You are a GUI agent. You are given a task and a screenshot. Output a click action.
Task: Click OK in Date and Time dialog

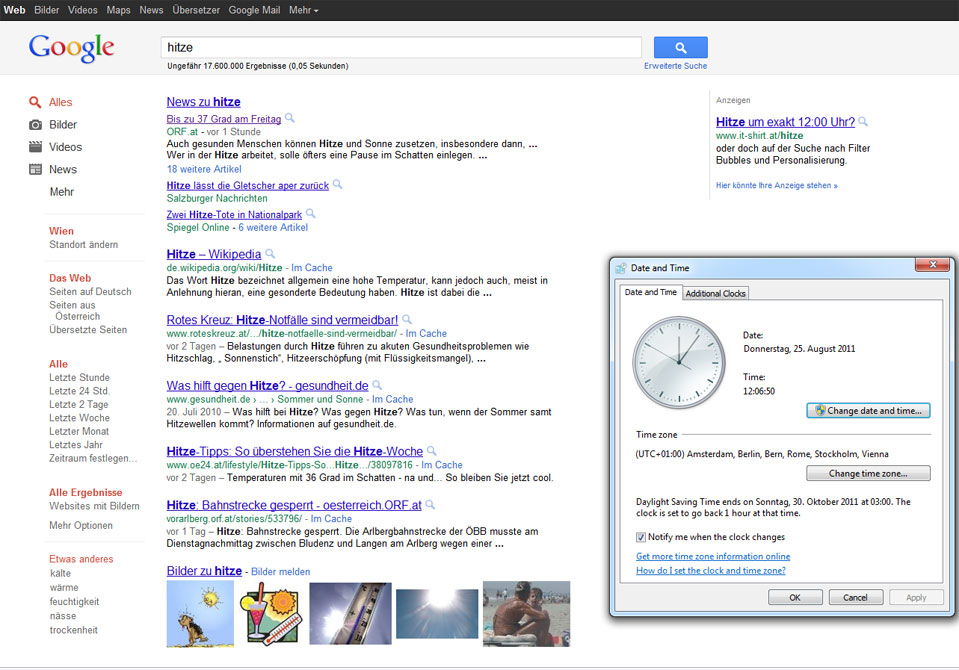tap(794, 597)
